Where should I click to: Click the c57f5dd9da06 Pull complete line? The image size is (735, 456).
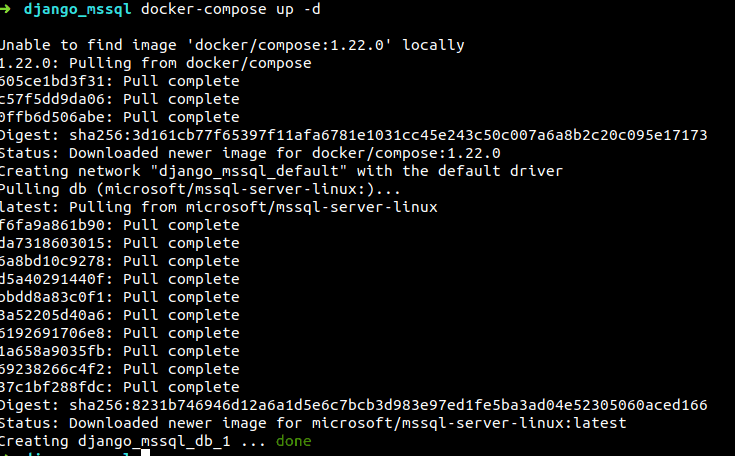click(120, 99)
